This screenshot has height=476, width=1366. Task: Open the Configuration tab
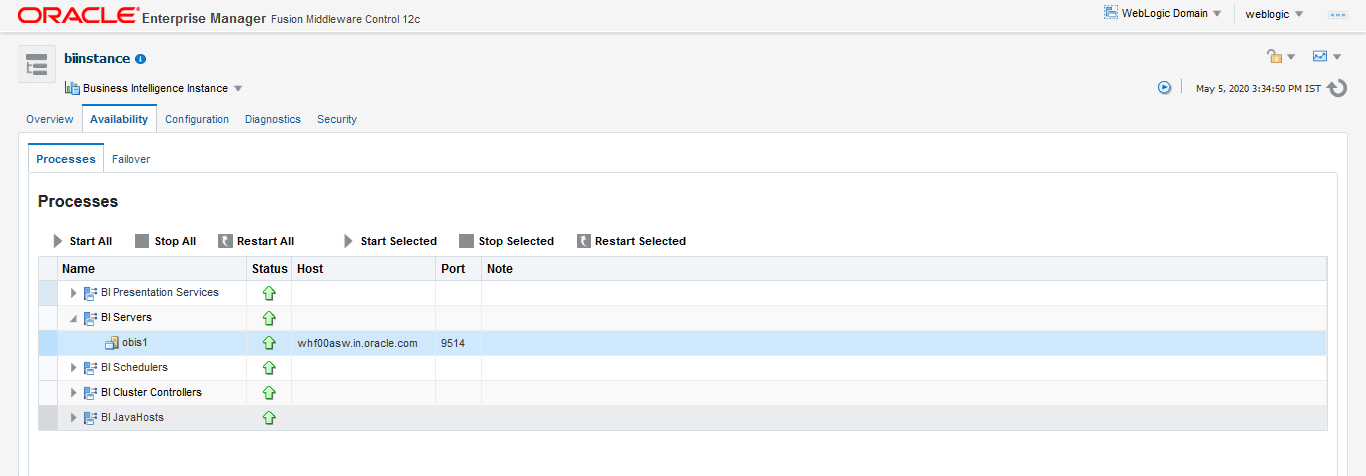[197, 119]
